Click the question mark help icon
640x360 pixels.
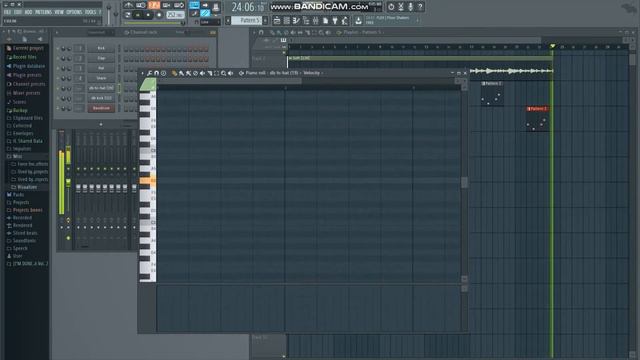[420, 7]
